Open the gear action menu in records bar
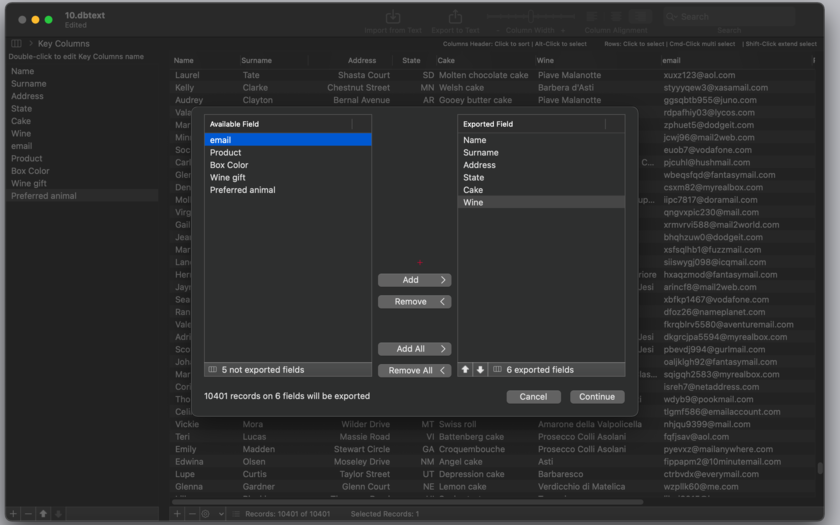 (206, 514)
